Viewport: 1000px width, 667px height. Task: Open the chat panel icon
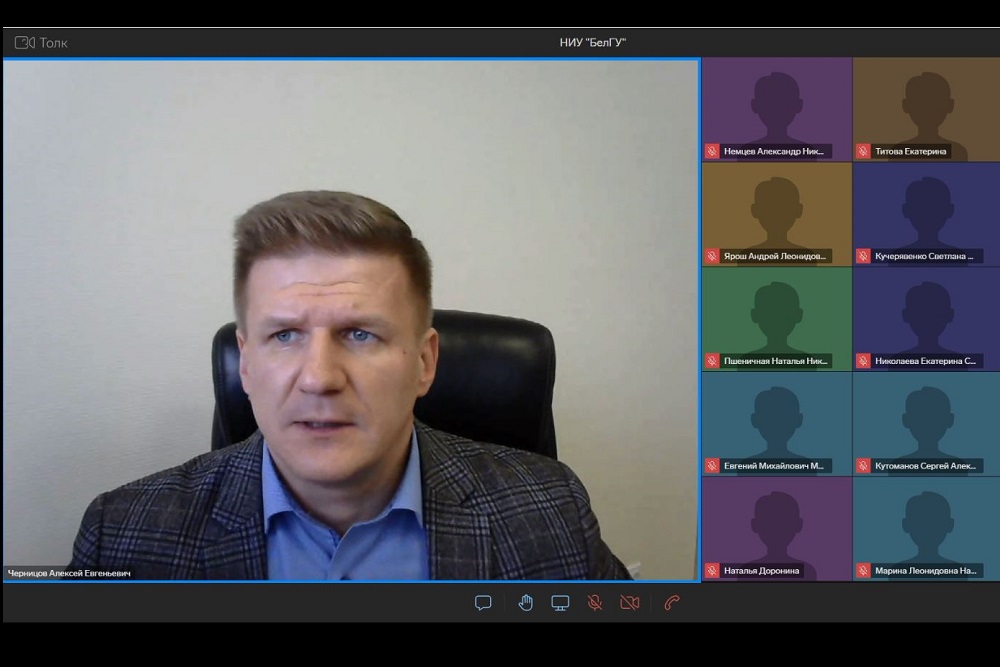click(x=483, y=602)
